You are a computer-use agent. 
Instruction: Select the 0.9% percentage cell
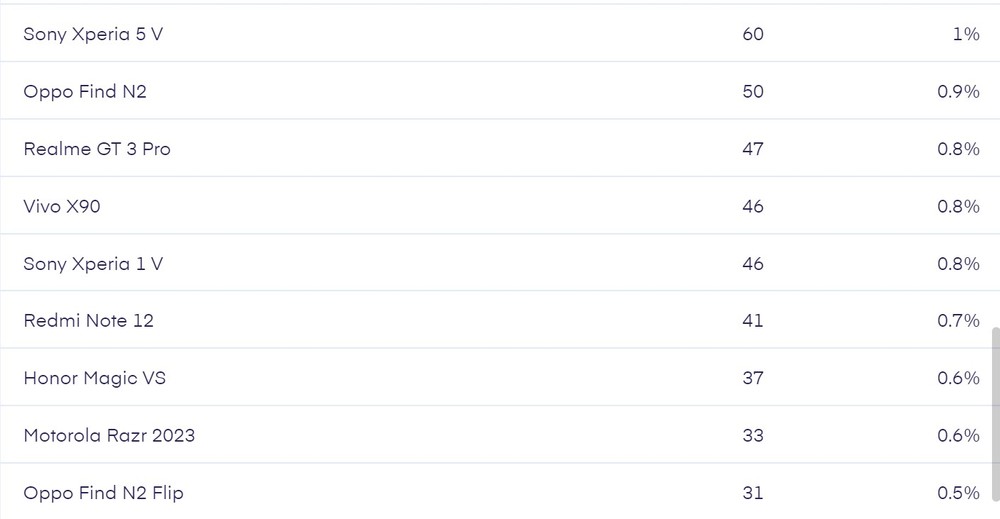tap(958, 91)
